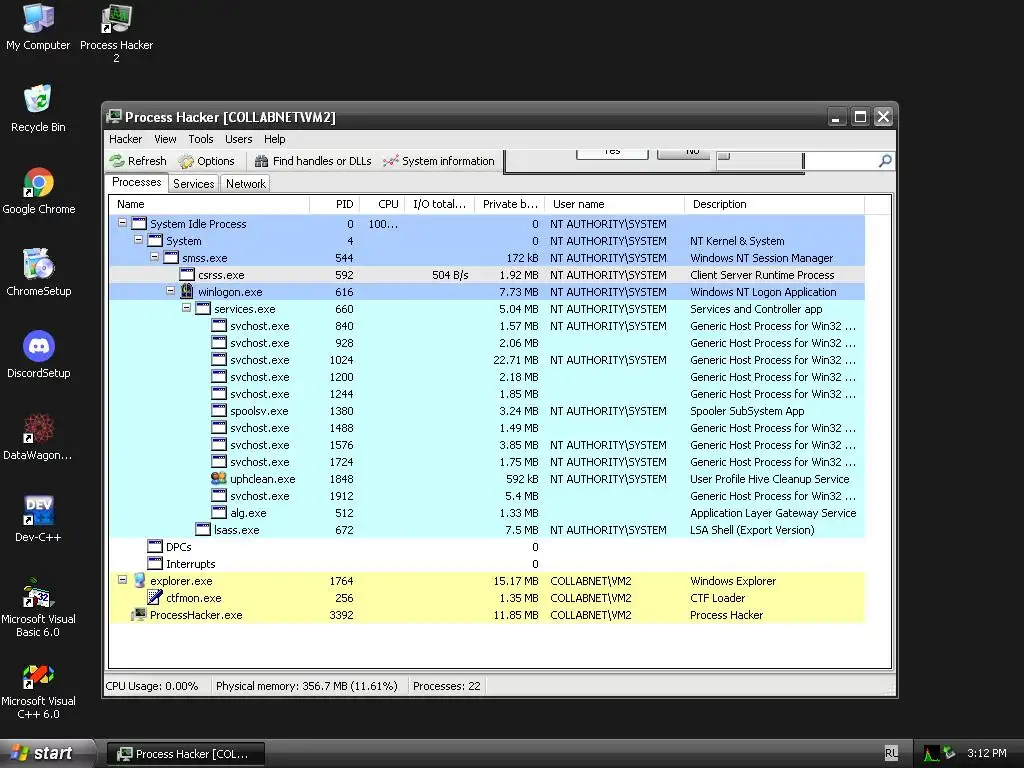
Task: Click the 3:12 PM taskbar clock
Action: point(987,753)
